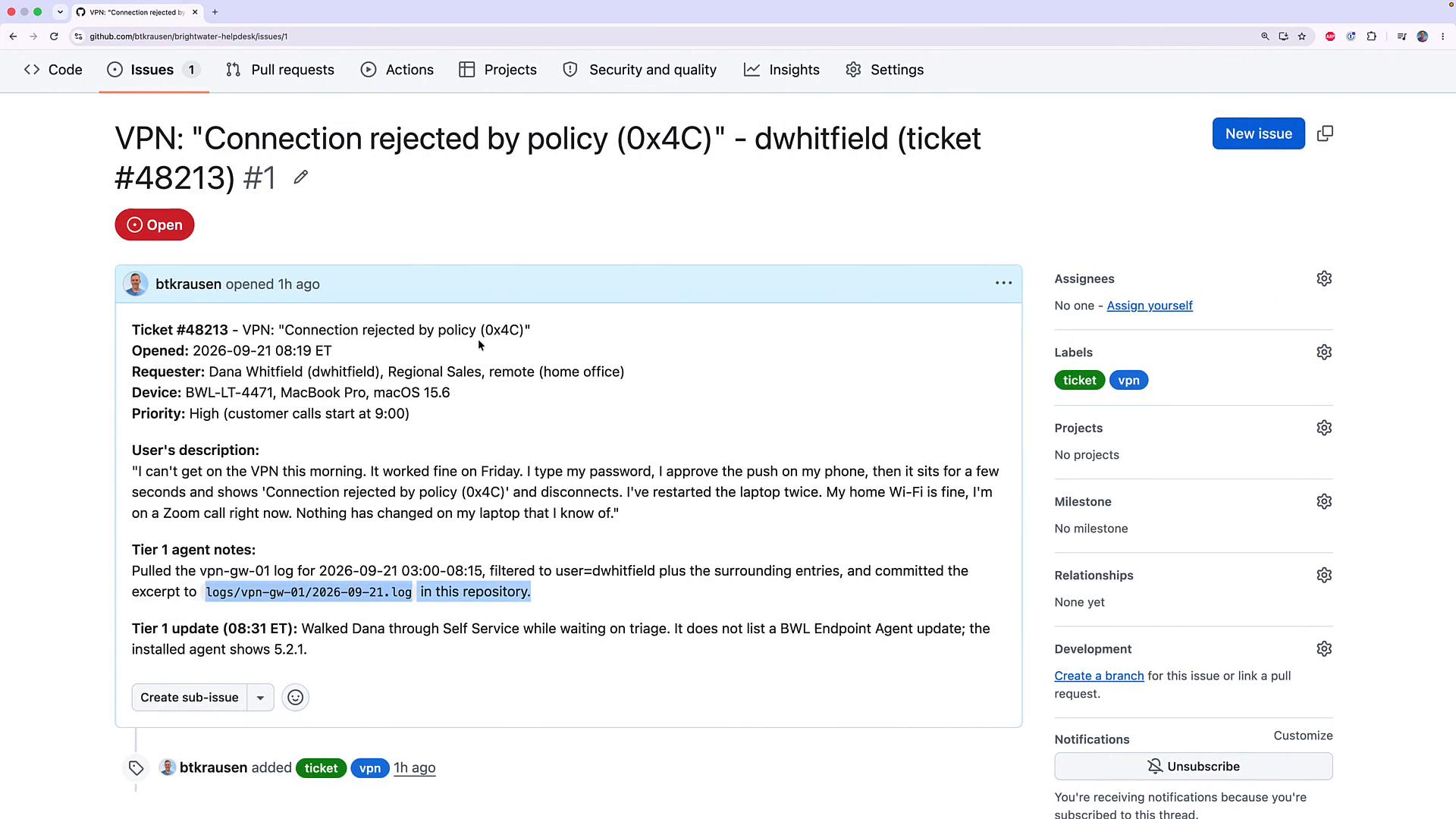Viewport: 1456px width, 819px height.
Task: Open new browser tab with plus
Action: (215, 12)
